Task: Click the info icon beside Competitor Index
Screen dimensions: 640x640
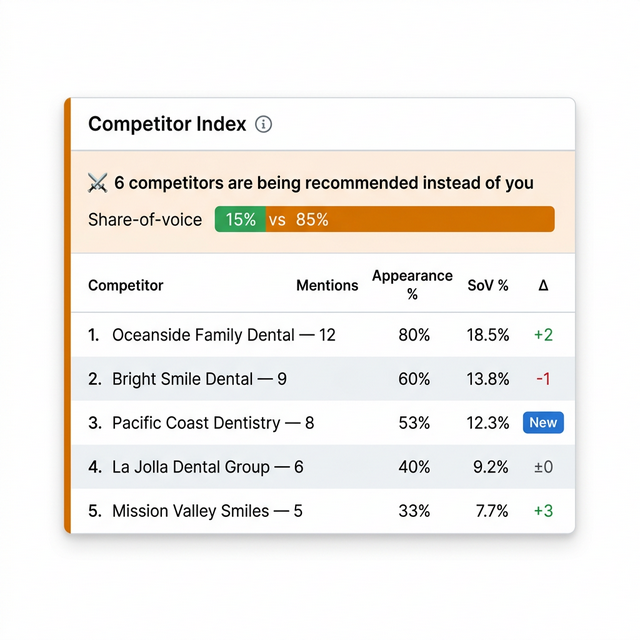Action: click(x=264, y=125)
